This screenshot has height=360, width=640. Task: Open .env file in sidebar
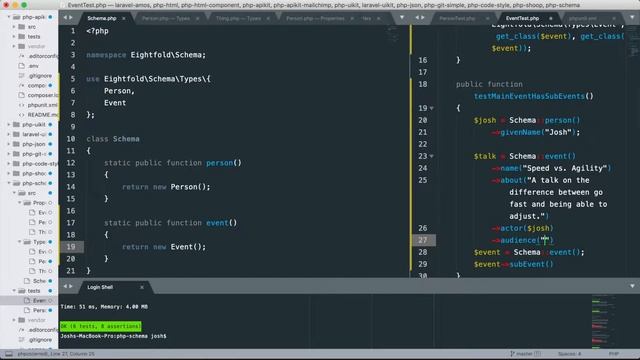coord(34,66)
